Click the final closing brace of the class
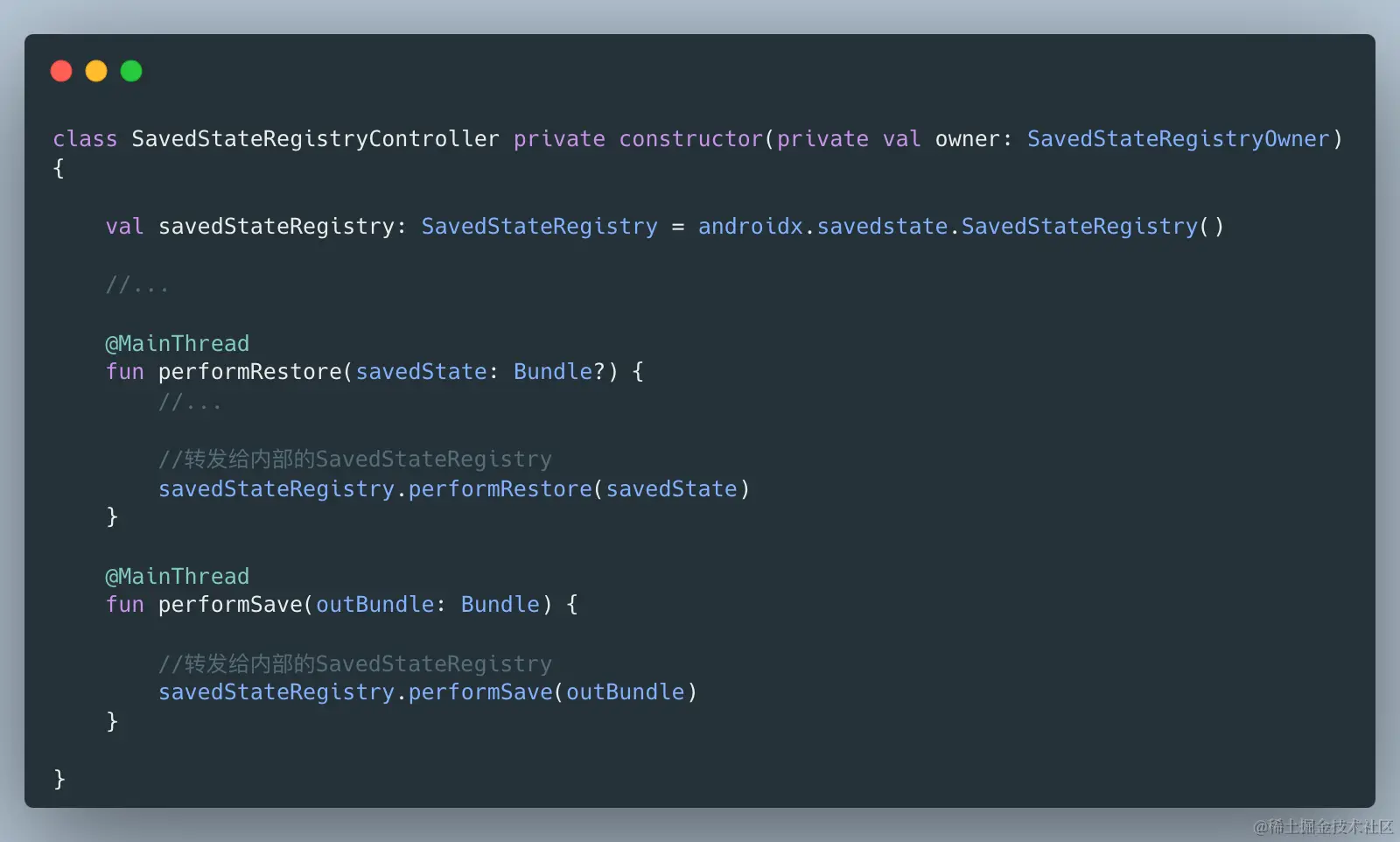1400x842 pixels. 59,779
